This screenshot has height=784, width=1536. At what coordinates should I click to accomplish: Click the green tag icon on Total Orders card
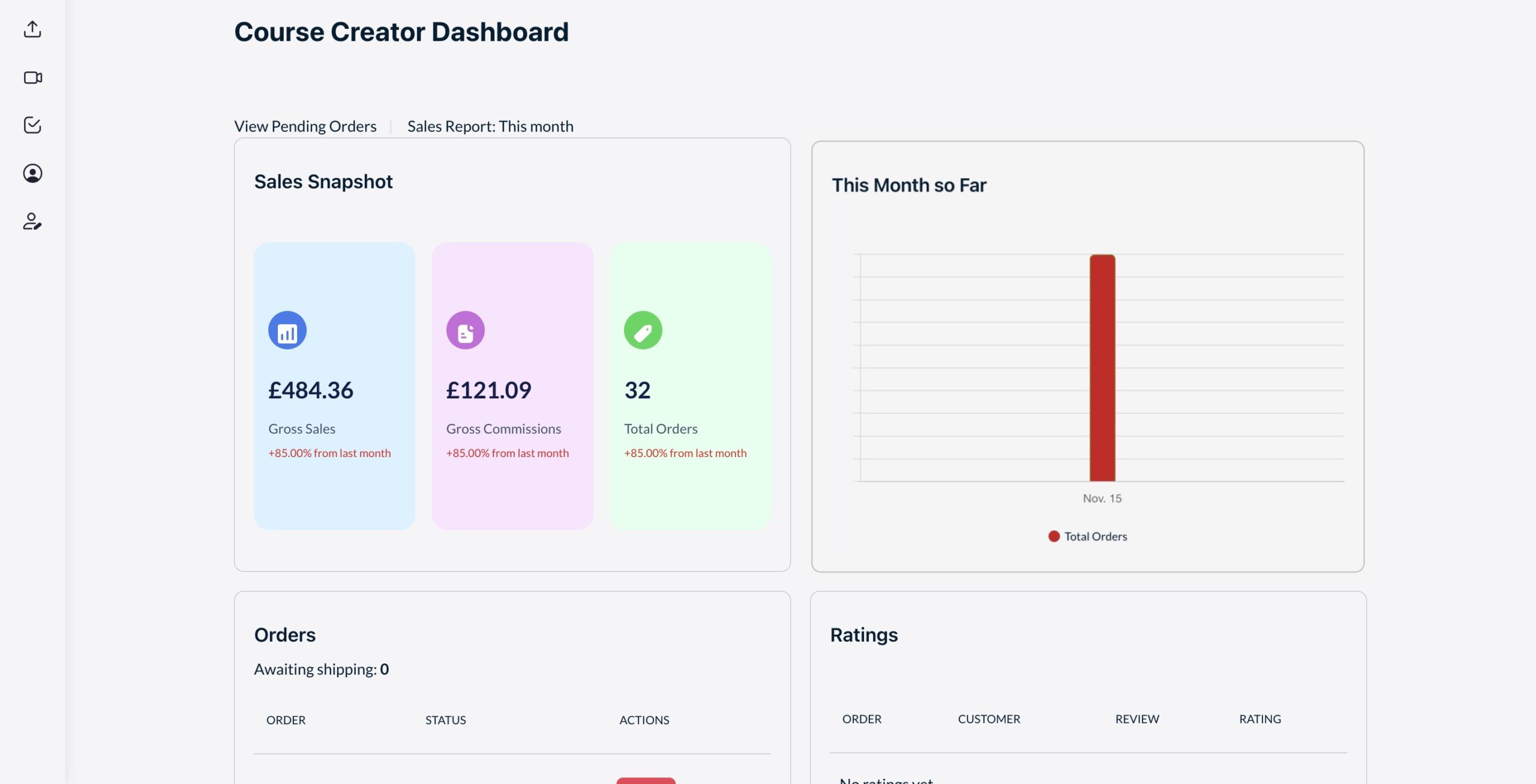point(643,329)
